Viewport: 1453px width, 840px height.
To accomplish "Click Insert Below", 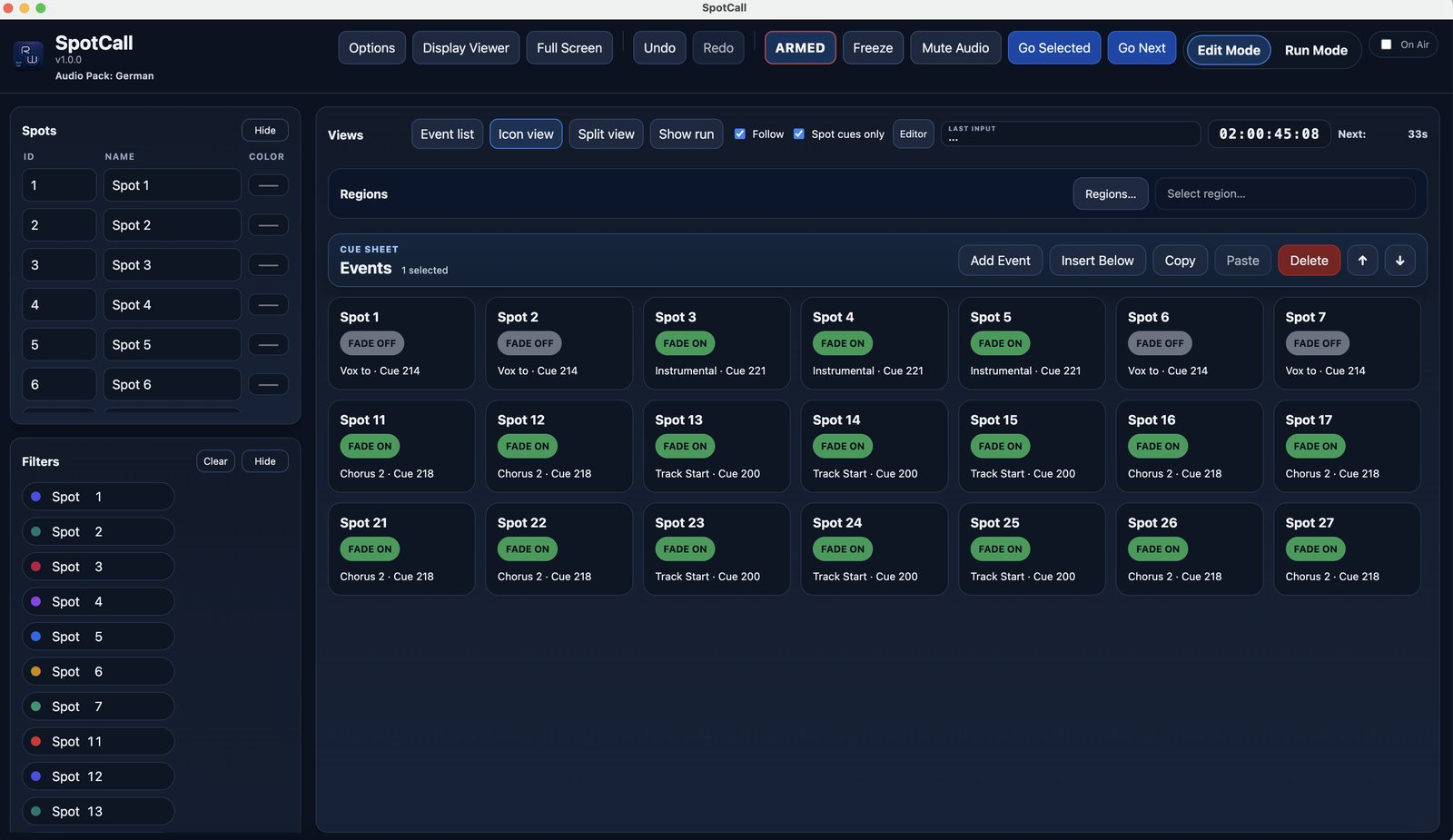I will tap(1098, 261).
